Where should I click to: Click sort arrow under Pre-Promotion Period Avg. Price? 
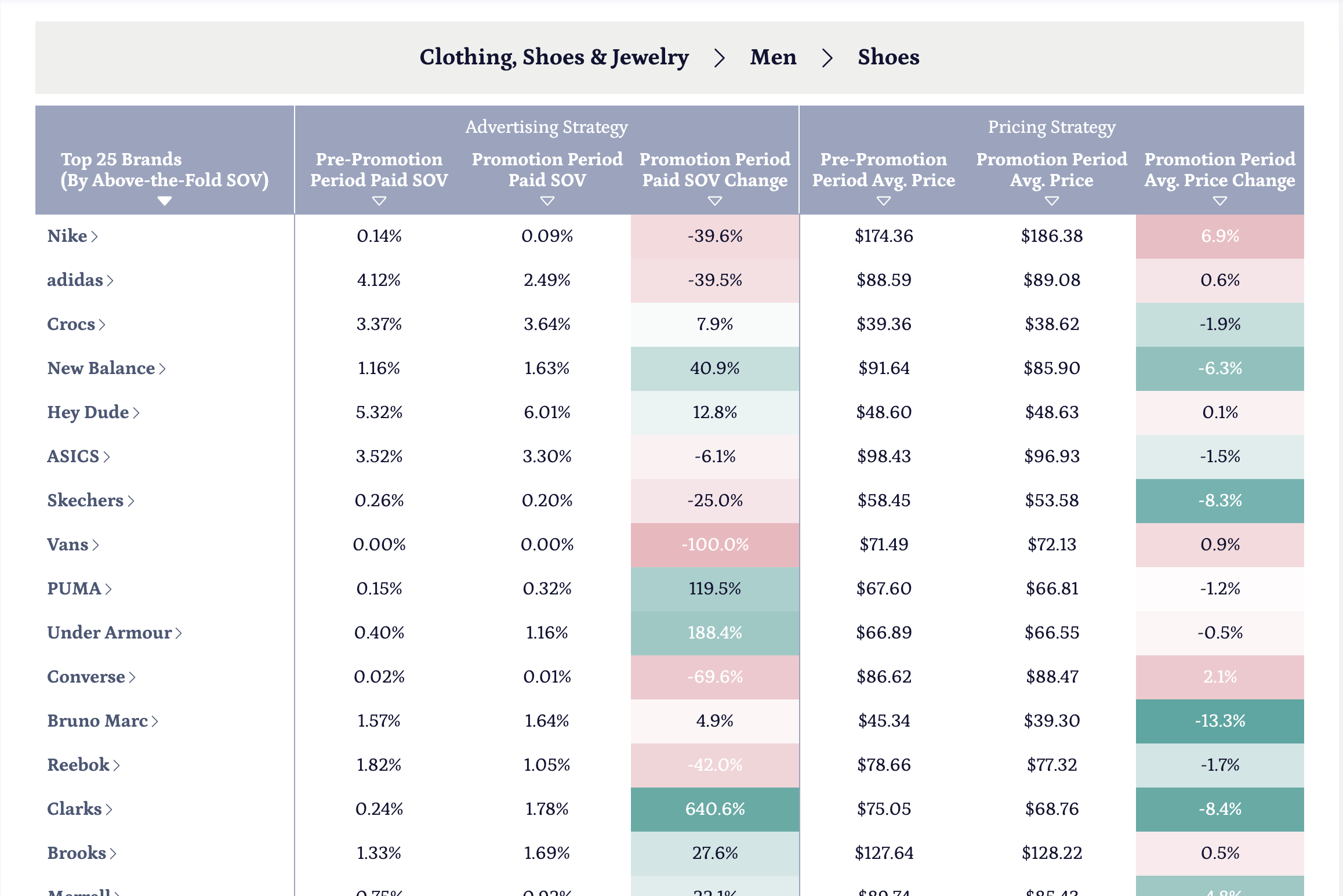[883, 201]
